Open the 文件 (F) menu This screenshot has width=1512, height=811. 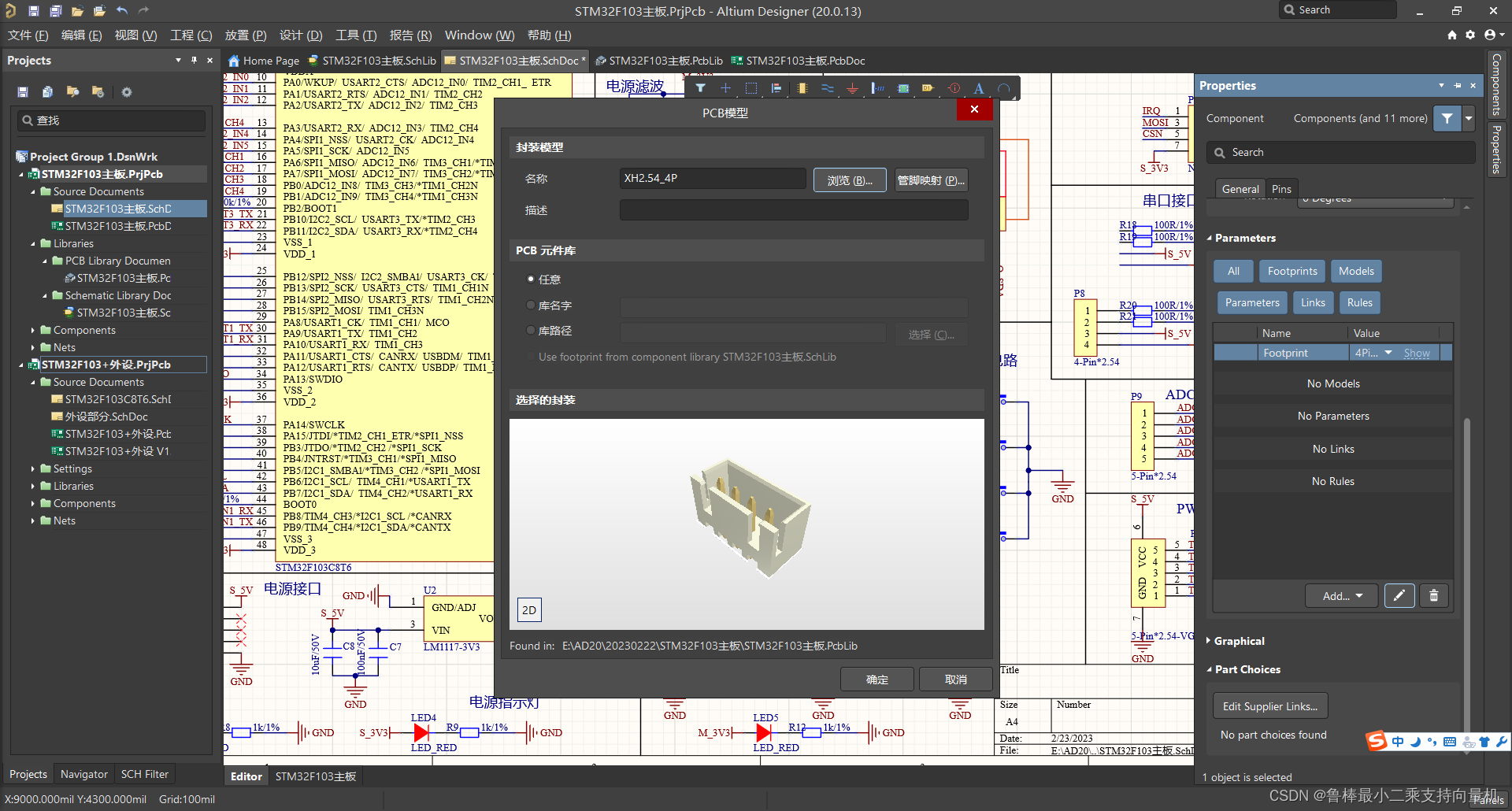point(28,35)
